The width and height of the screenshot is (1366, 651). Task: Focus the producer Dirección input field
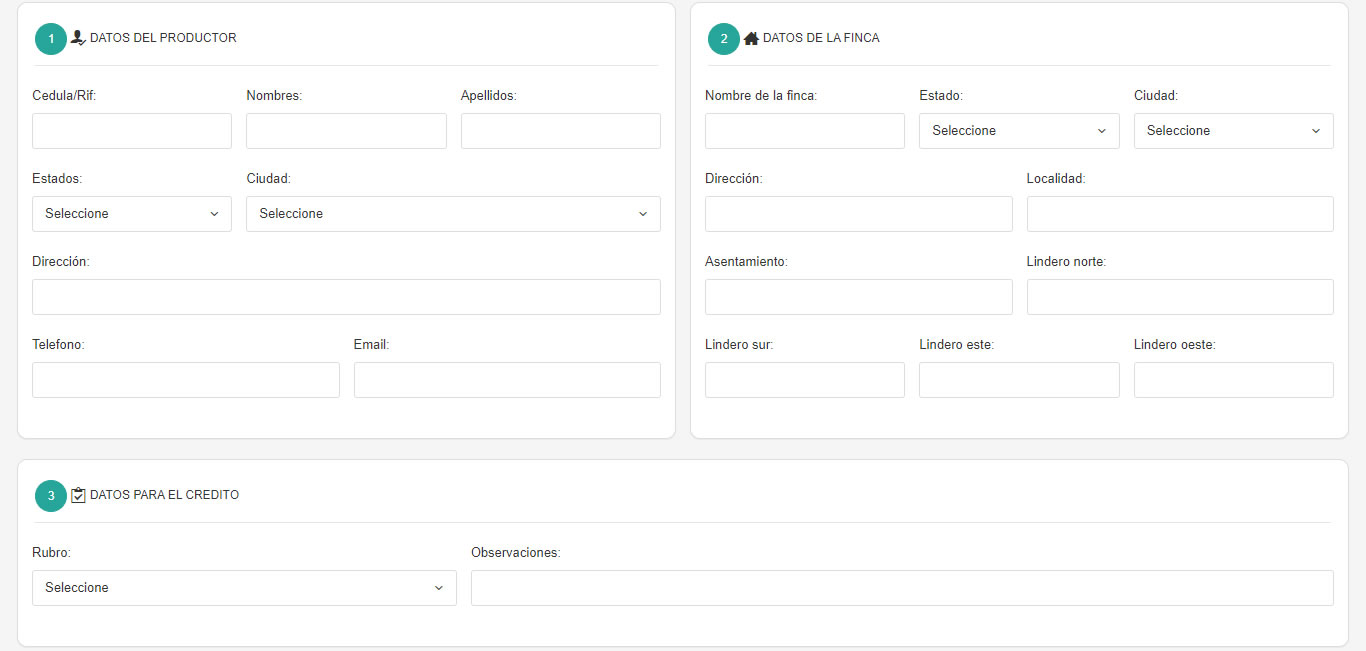[346, 297]
